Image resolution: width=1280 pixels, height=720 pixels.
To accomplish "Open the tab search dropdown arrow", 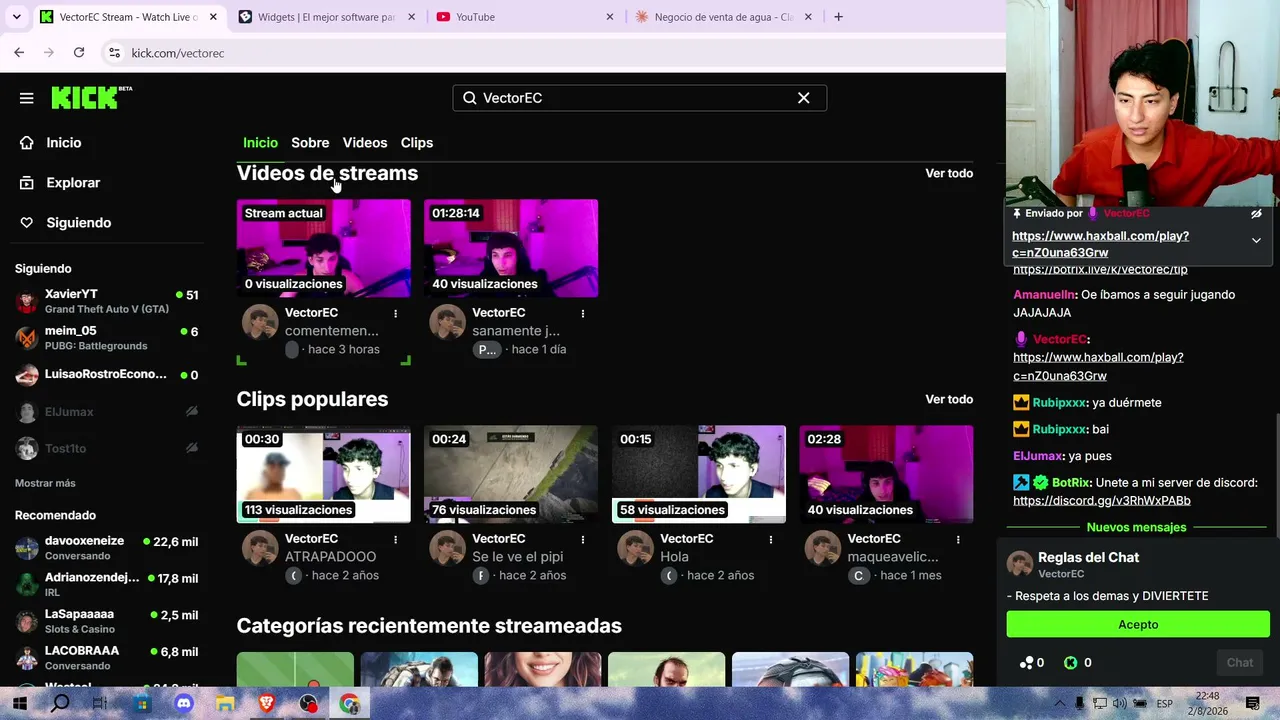I will 16,17.
